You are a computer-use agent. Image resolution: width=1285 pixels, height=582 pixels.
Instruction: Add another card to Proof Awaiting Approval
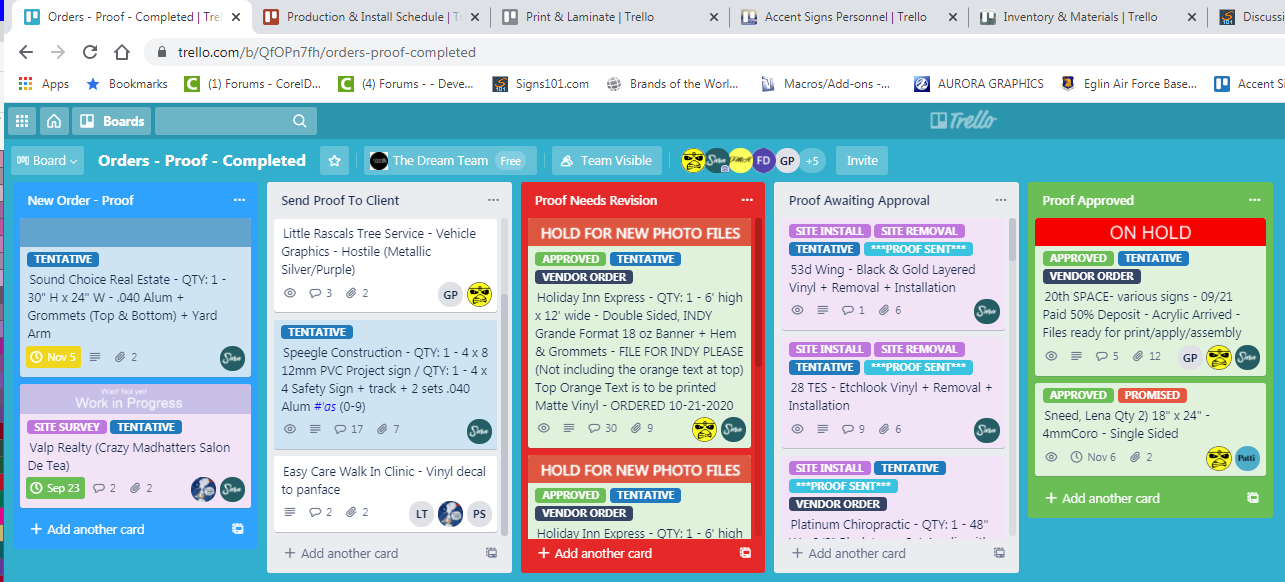click(x=849, y=553)
